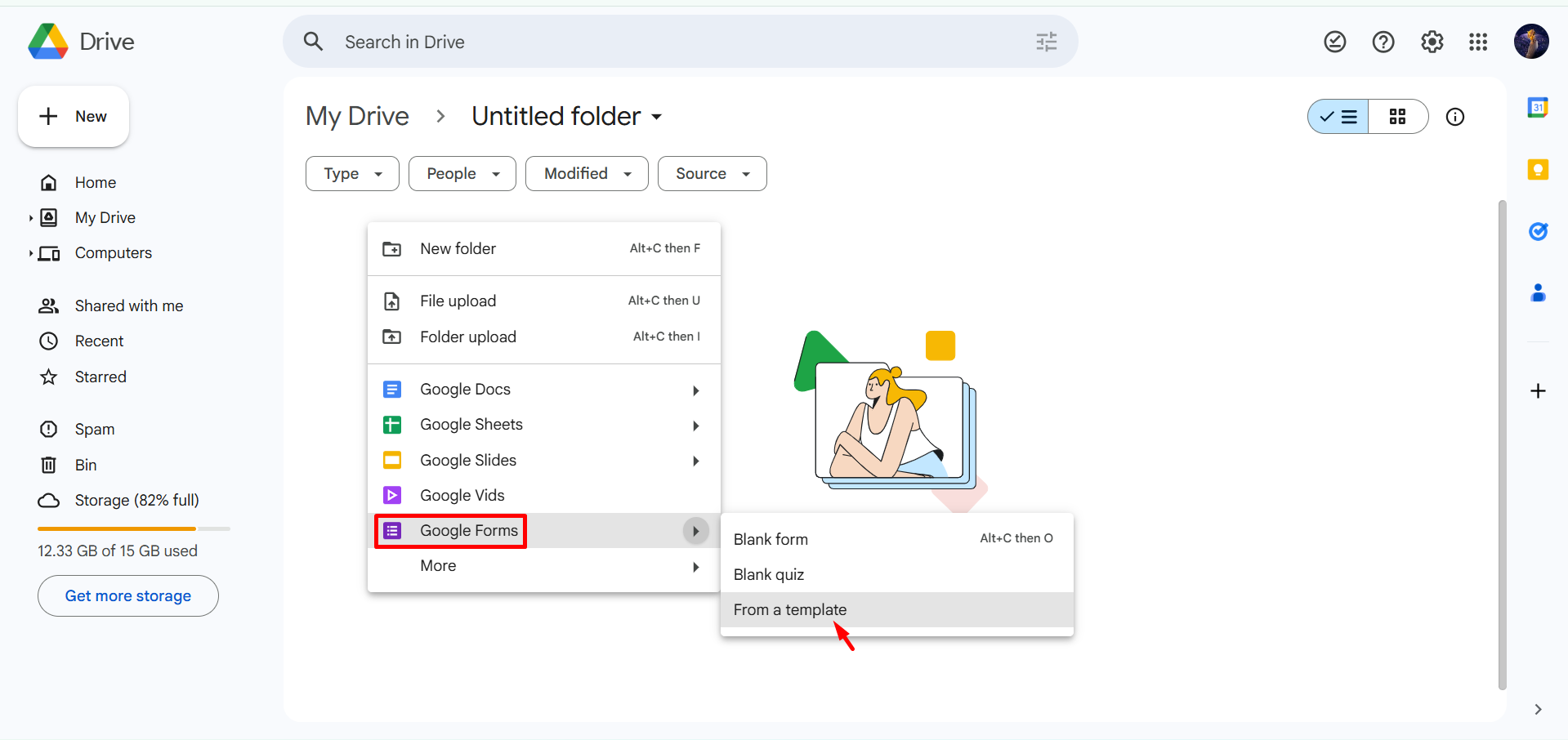Open the People filter dropdown
The height and width of the screenshot is (740, 1568).
tap(462, 174)
